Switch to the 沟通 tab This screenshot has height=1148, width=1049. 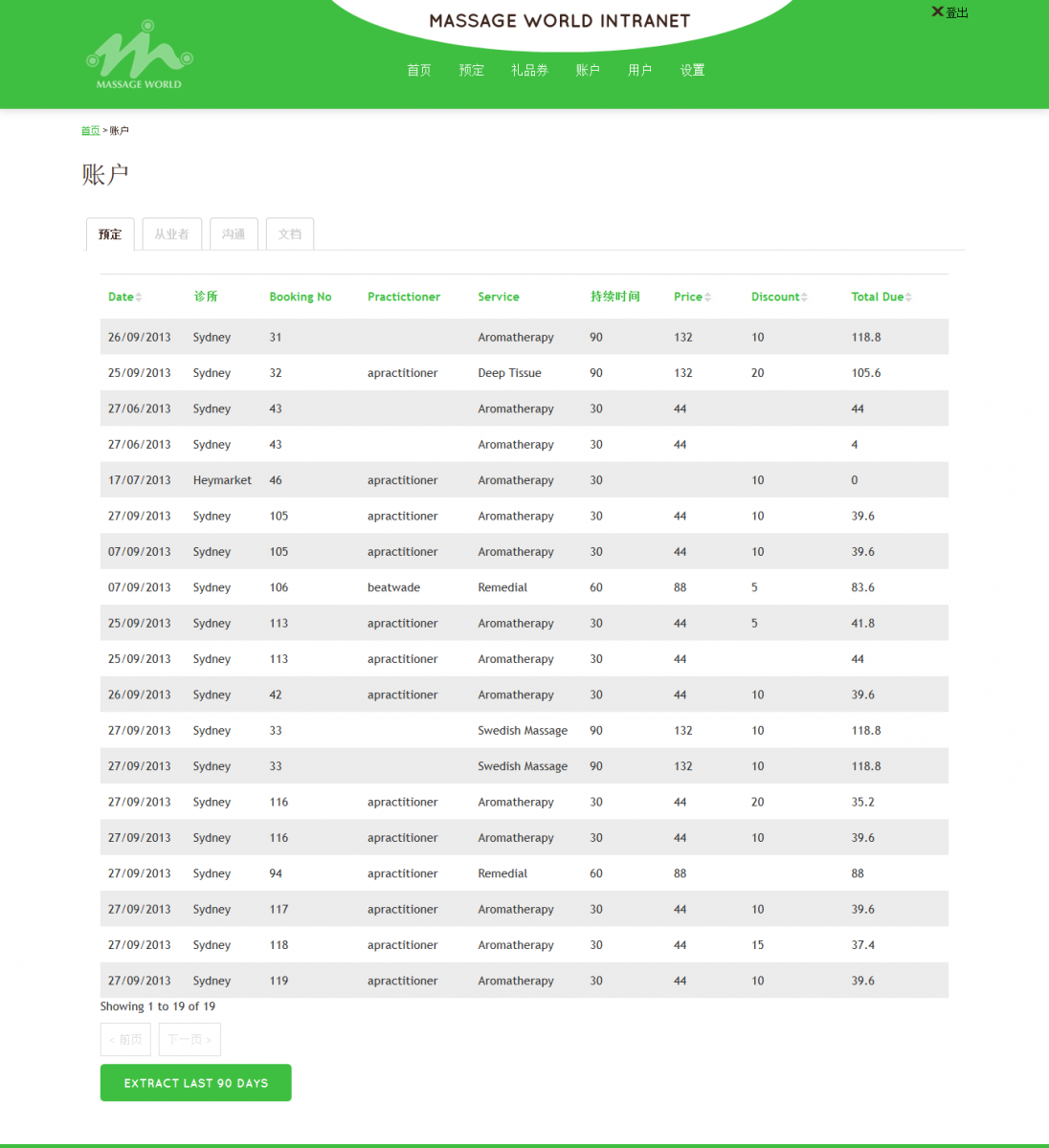[234, 234]
